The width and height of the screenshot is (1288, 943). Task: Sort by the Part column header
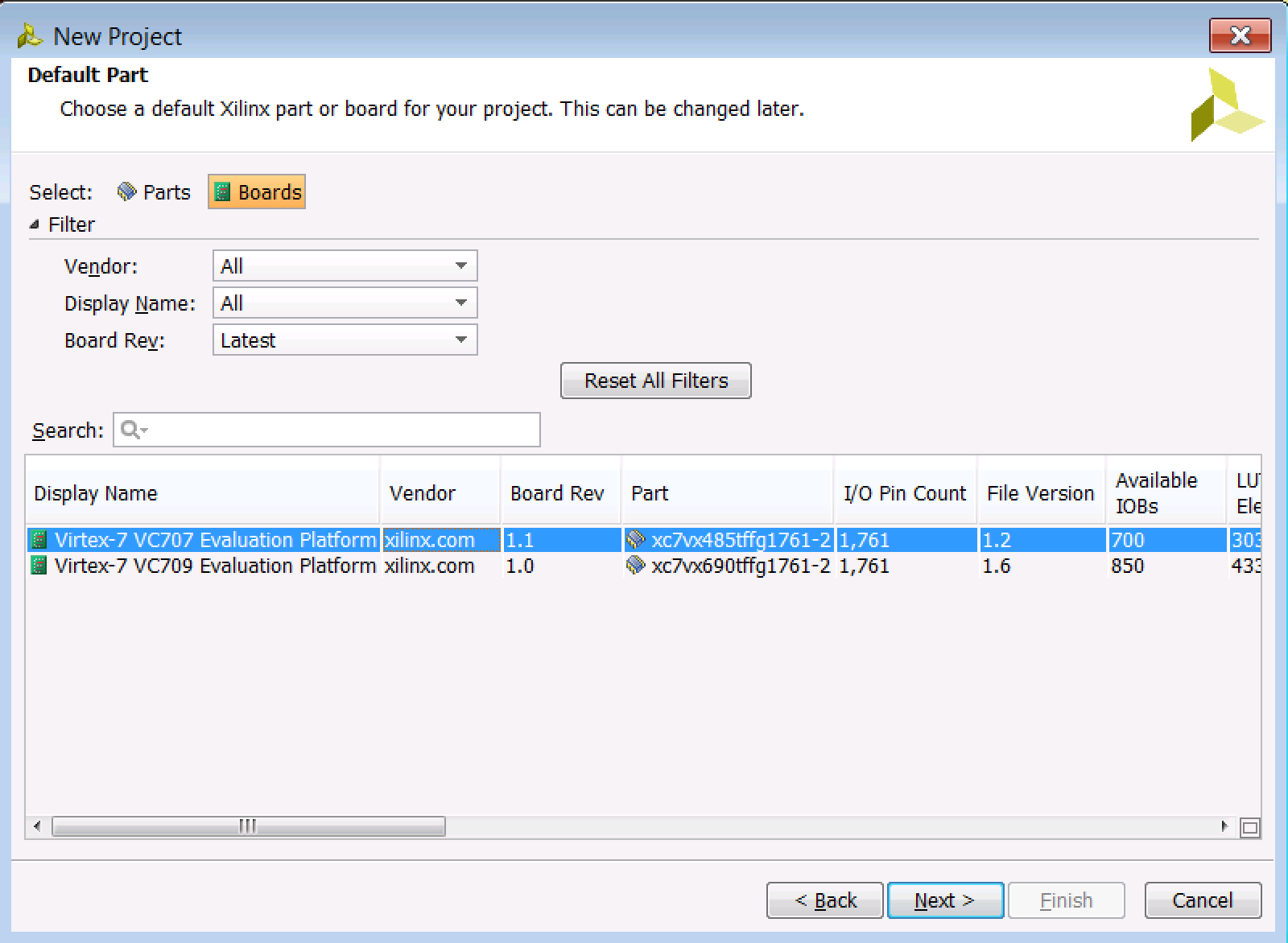click(728, 492)
